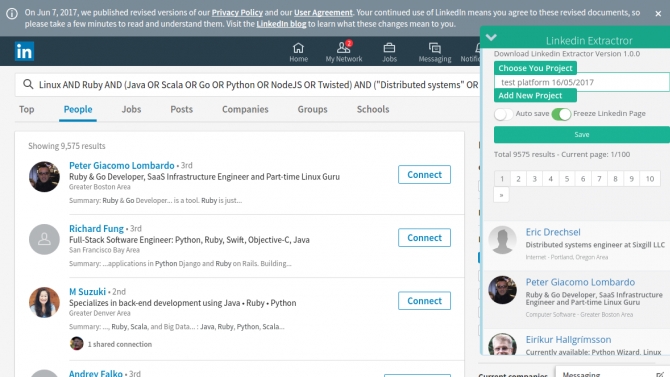The image size is (670, 377).
Task: Open the LinkedIn blog link
Action: (x=281, y=24)
